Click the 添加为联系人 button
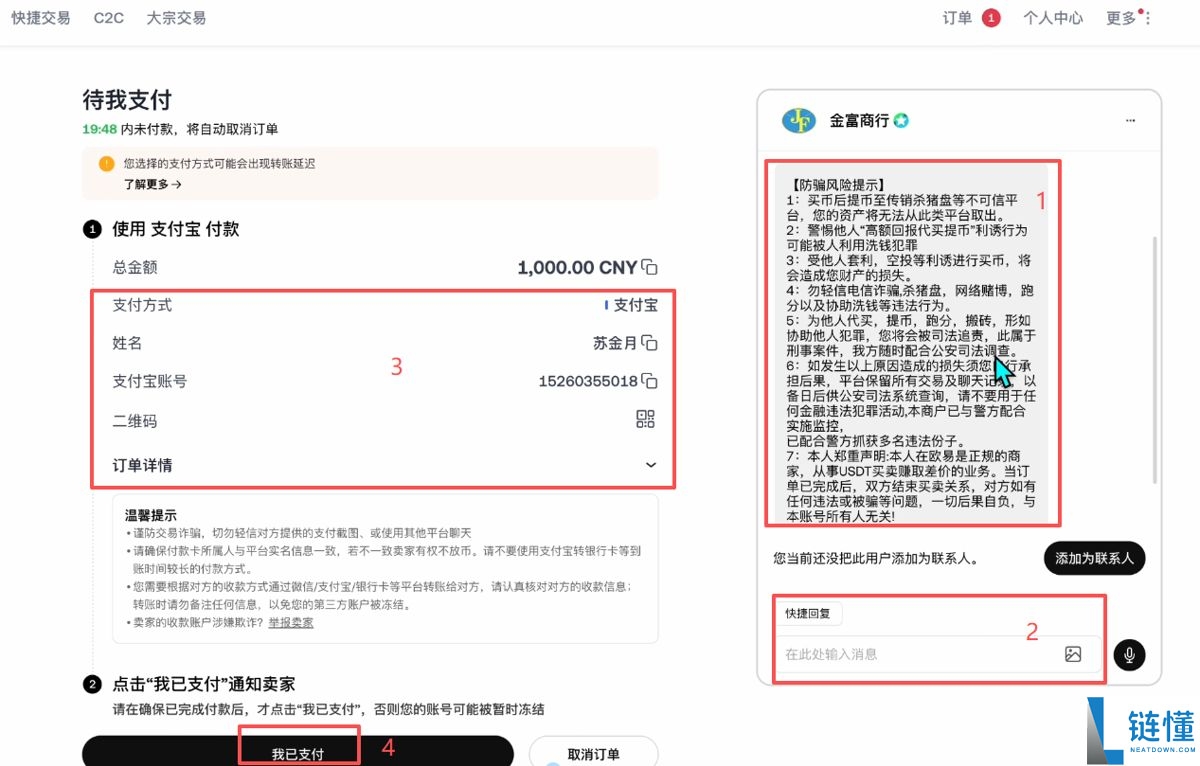Viewport: 1200px width, 766px height. (1094, 558)
